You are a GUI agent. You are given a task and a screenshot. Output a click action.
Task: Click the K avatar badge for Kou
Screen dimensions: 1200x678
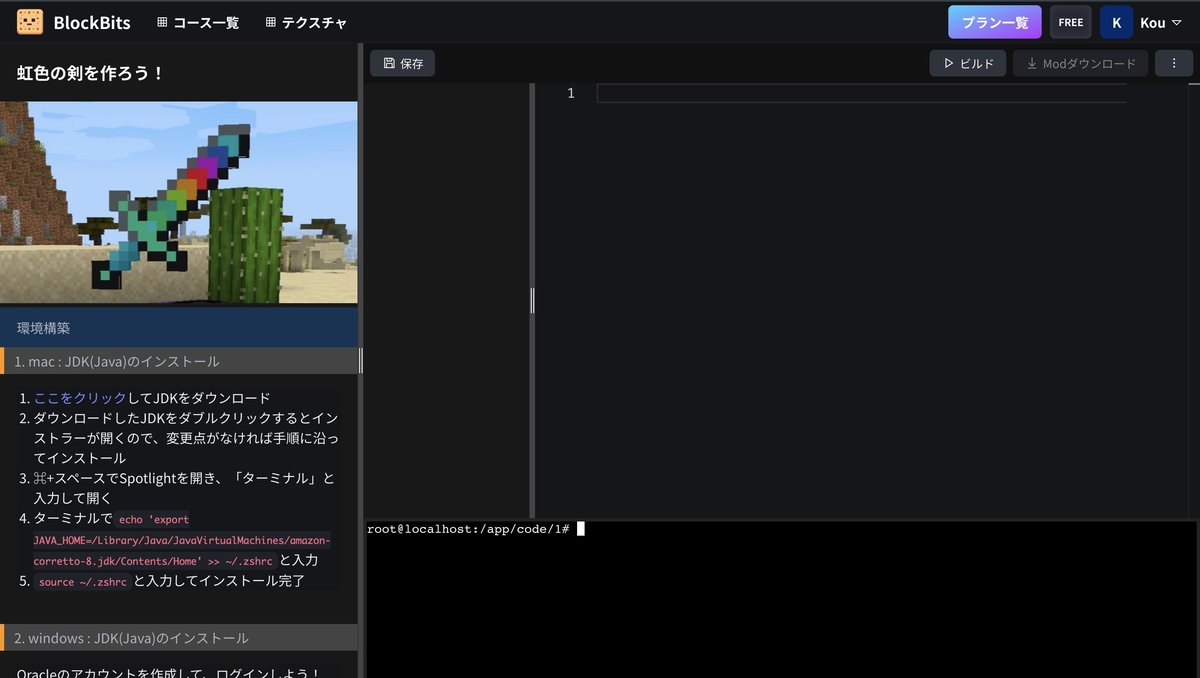pos(1116,21)
